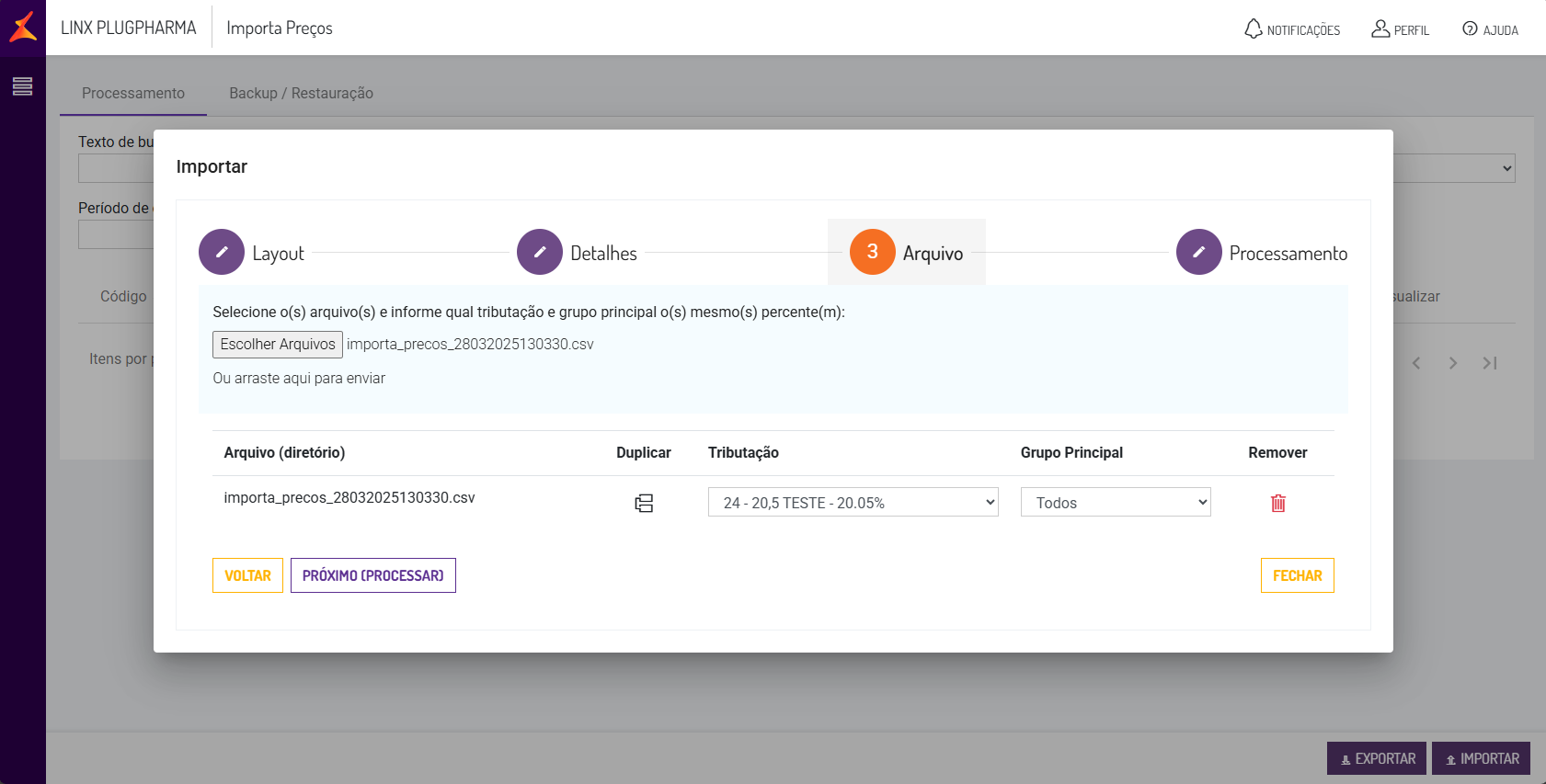Click the EXPORTAR button

1376,758
